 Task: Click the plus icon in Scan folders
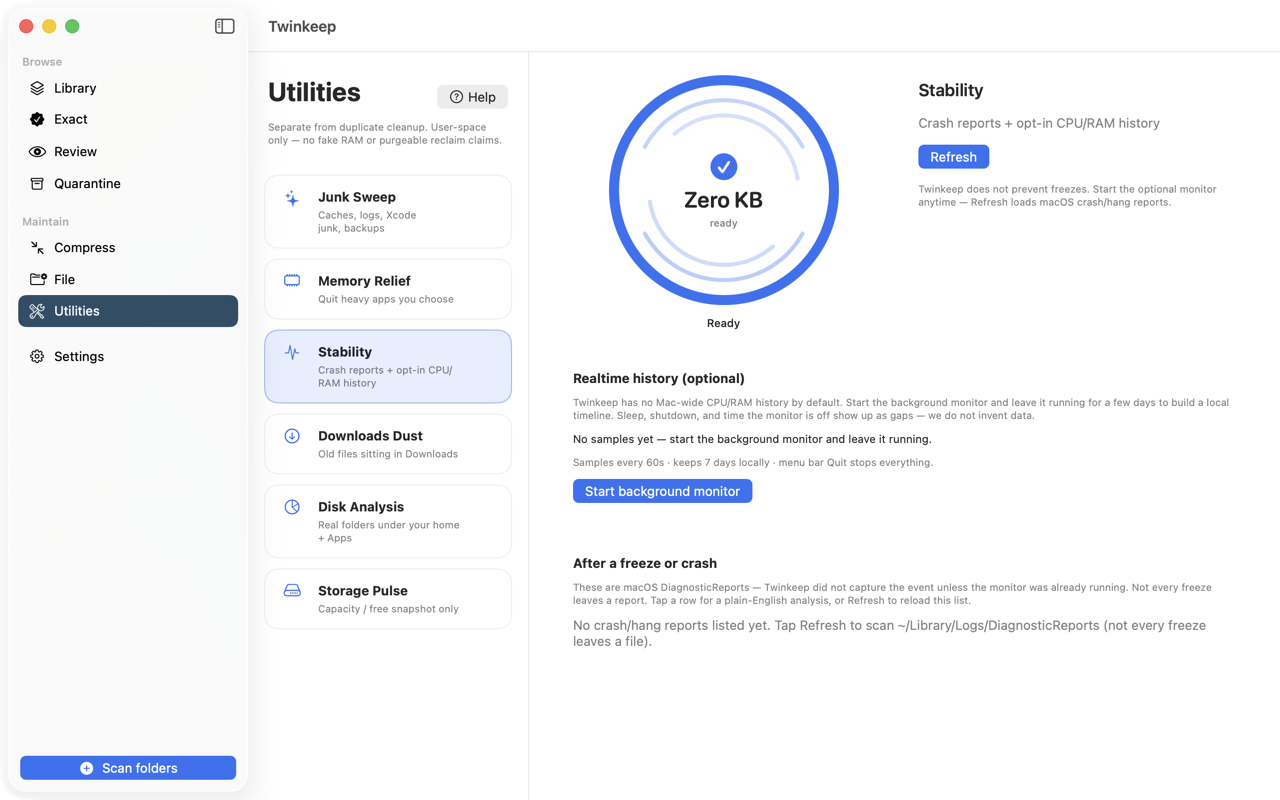[x=87, y=768]
